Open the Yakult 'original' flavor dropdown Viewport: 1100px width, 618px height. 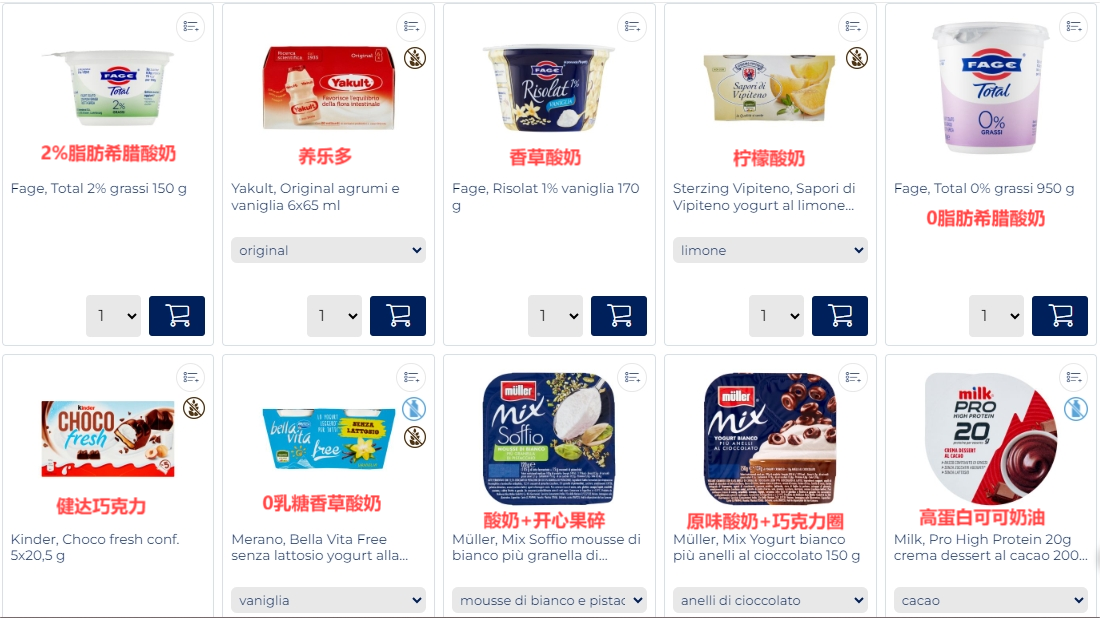point(328,250)
